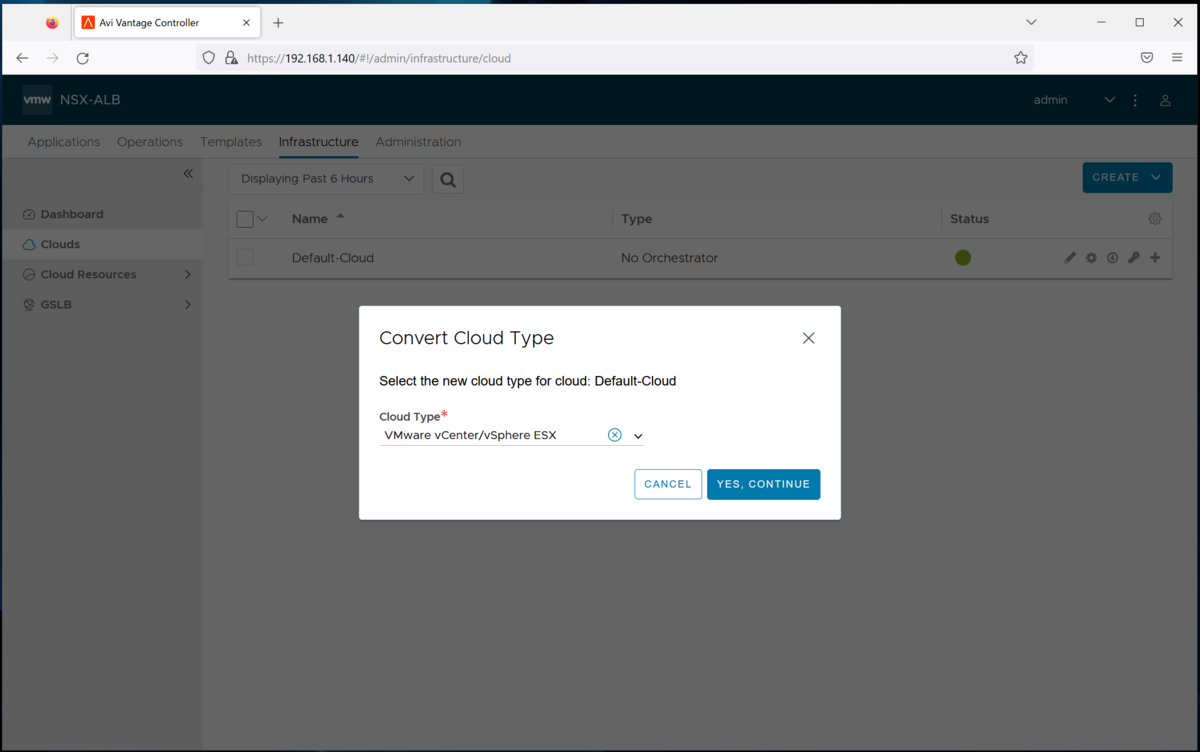The height and width of the screenshot is (752, 1200).
Task: Click the address bar URL
Action: [x=379, y=58]
